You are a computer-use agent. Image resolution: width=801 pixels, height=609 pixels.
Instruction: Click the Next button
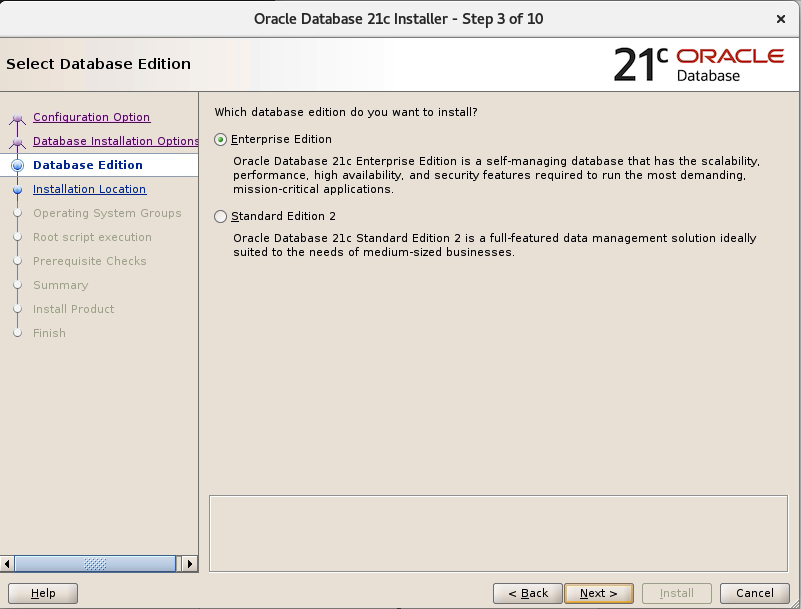click(x=598, y=593)
